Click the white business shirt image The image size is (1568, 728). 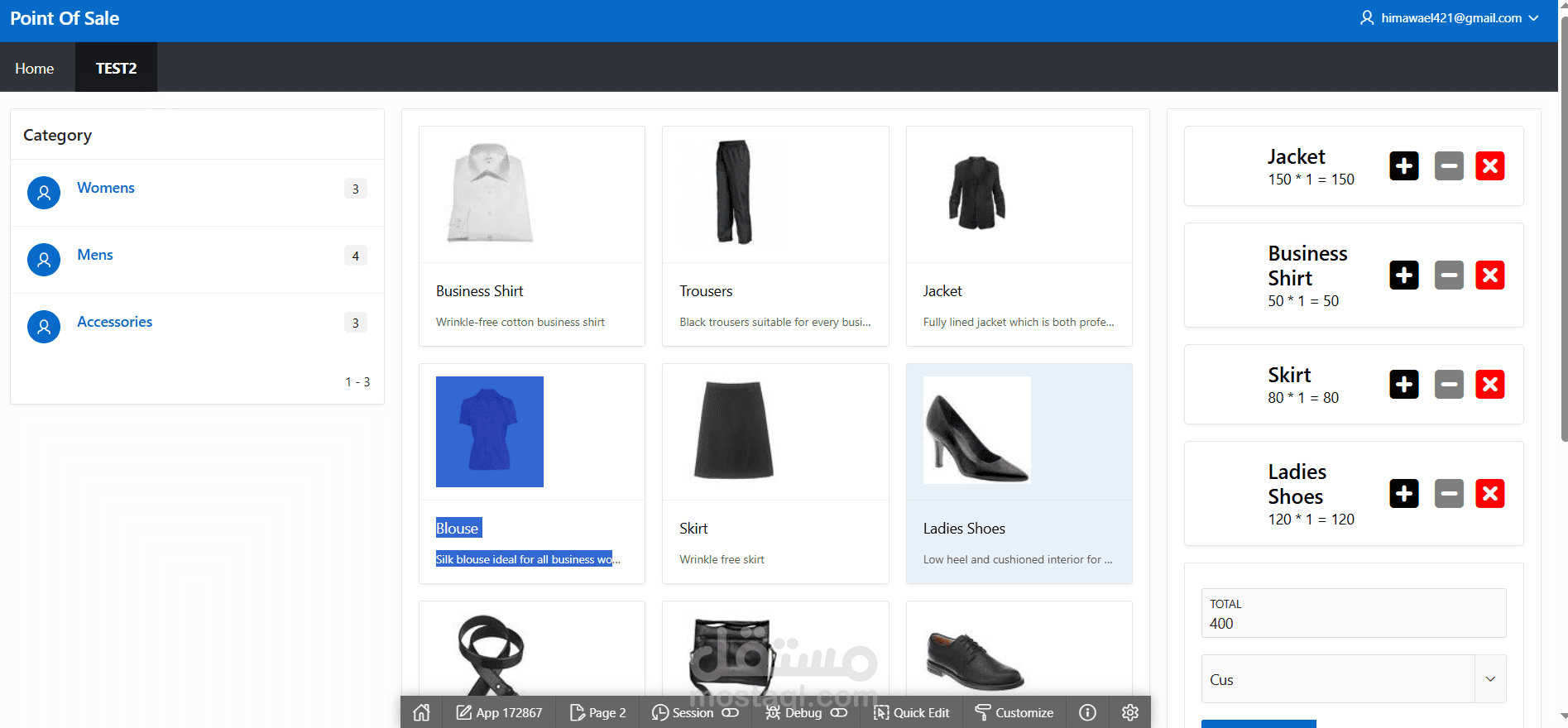tap(490, 193)
